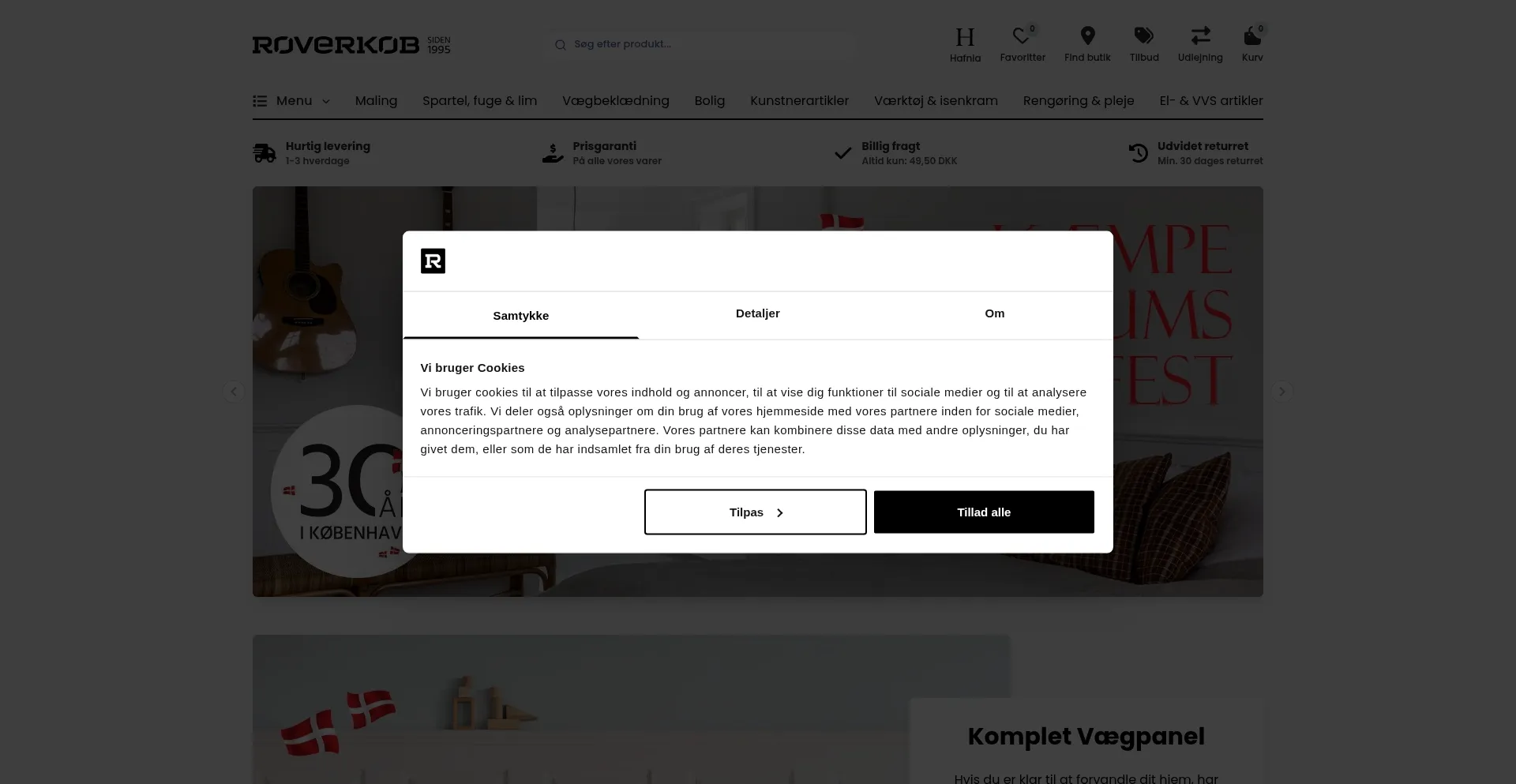Open the Kurv shopping bag

pyautogui.click(x=1252, y=36)
